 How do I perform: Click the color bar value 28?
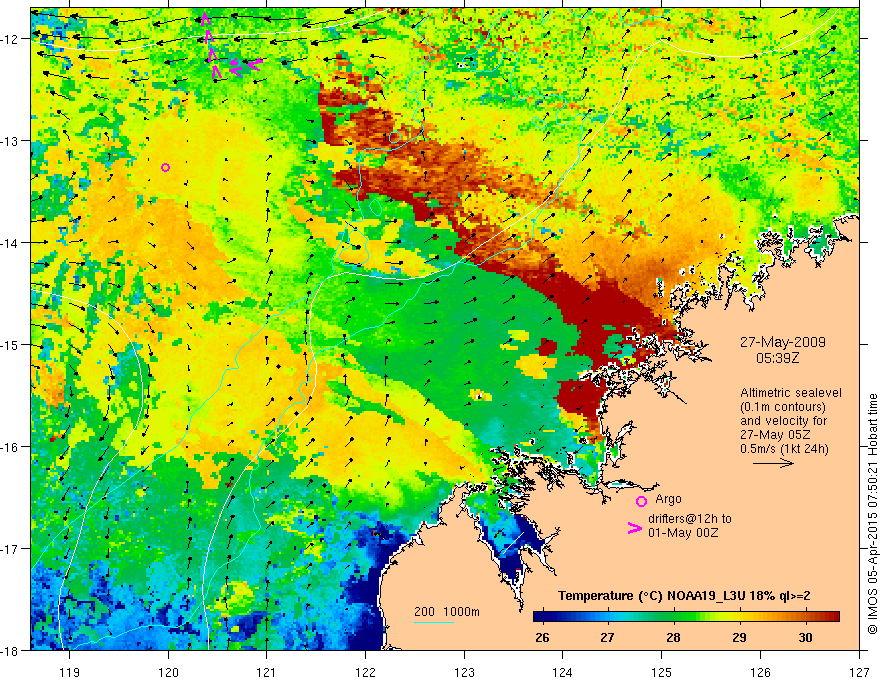pos(673,638)
